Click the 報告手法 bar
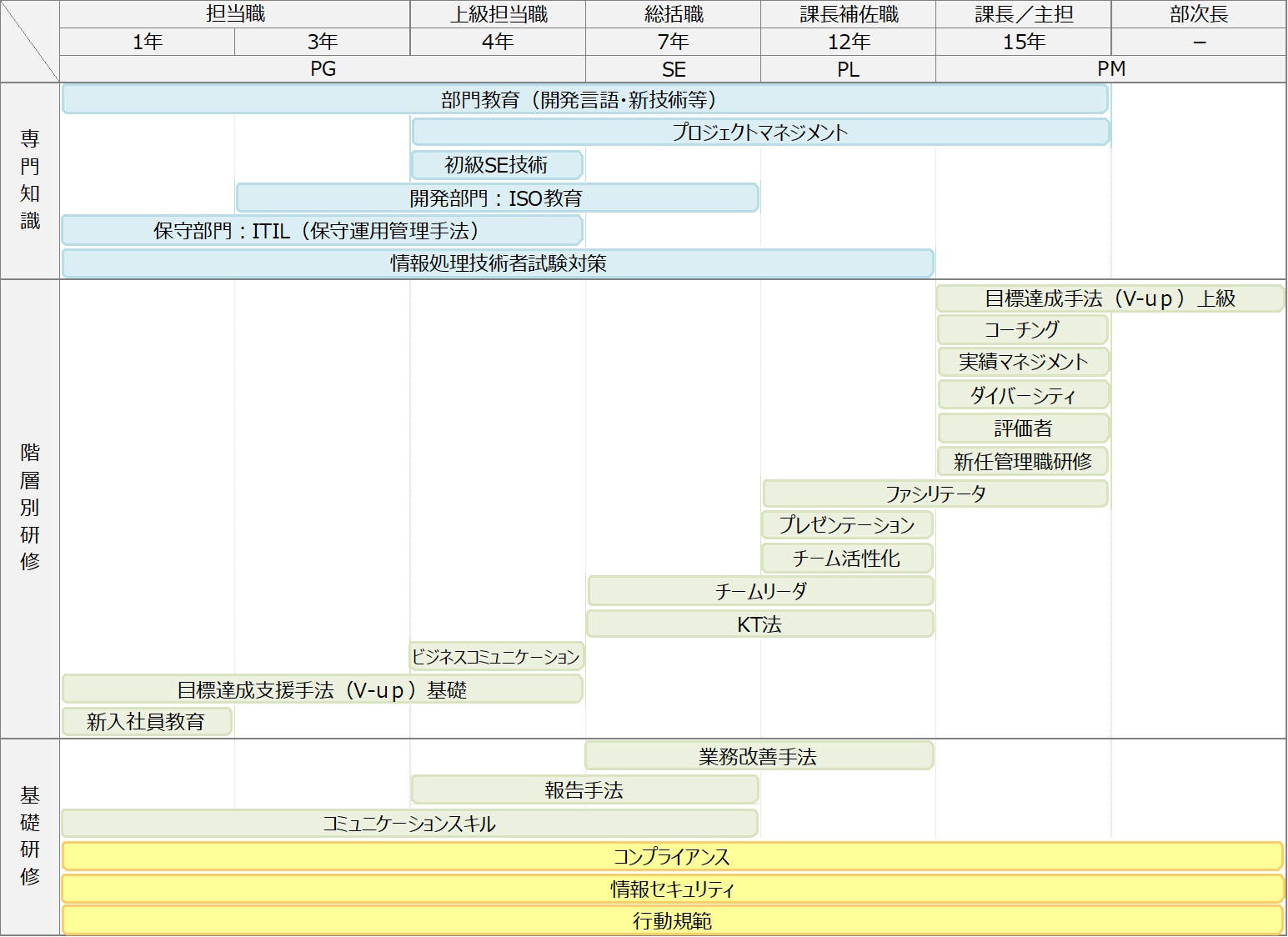The width and height of the screenshot is (1288, 937). click(584, 789)
